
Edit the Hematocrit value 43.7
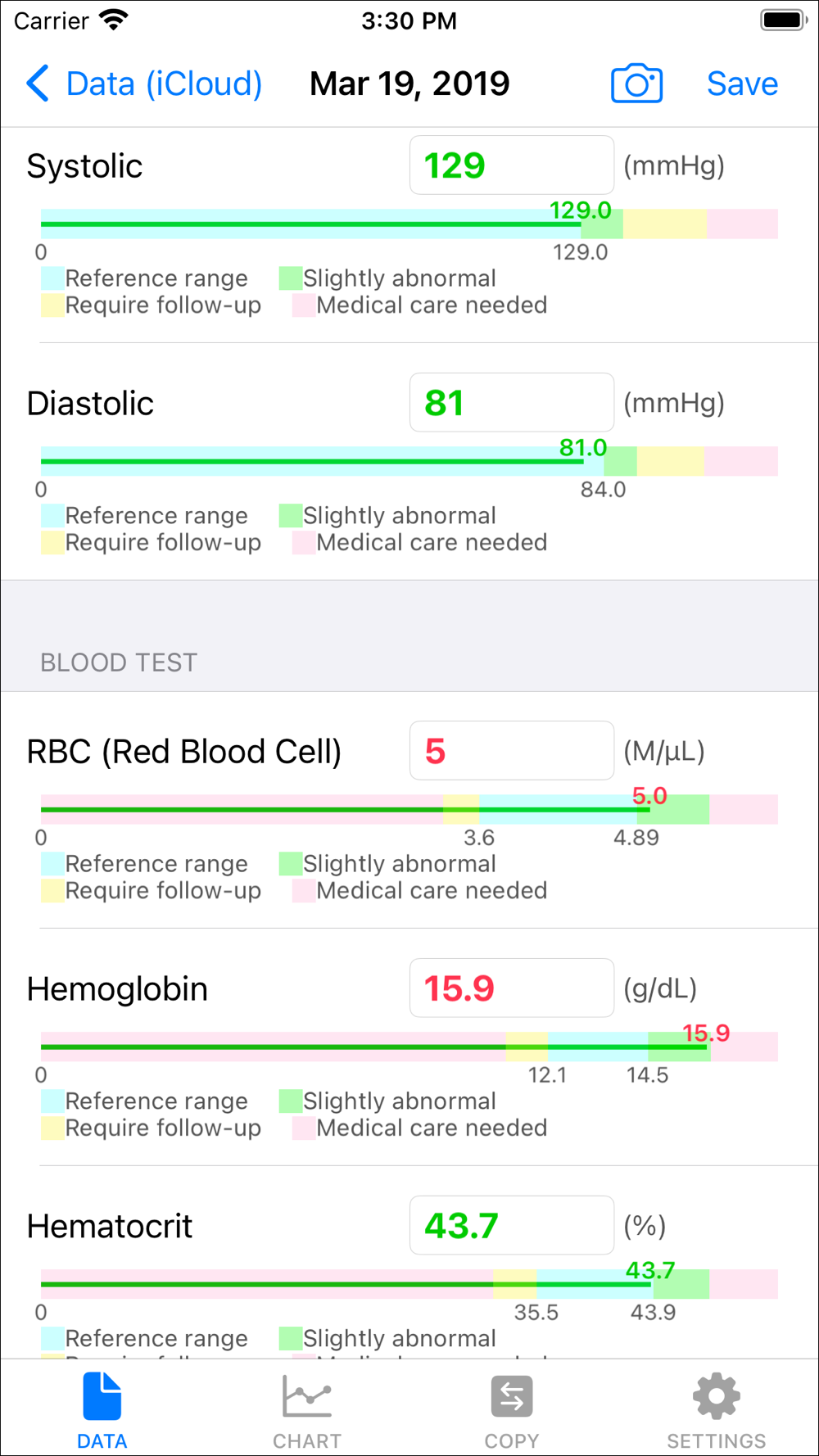pyautogui.click(x=511, y=1226)
